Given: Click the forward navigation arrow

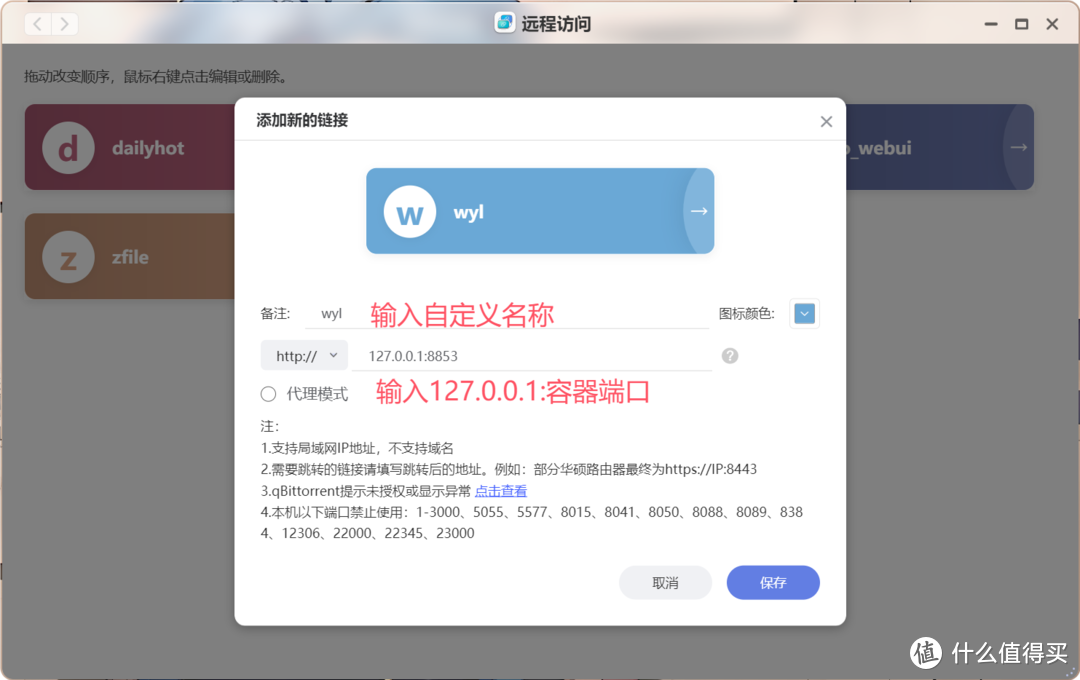Looking at the screenshot, I should pyautogui.click(x=63, y=23).
